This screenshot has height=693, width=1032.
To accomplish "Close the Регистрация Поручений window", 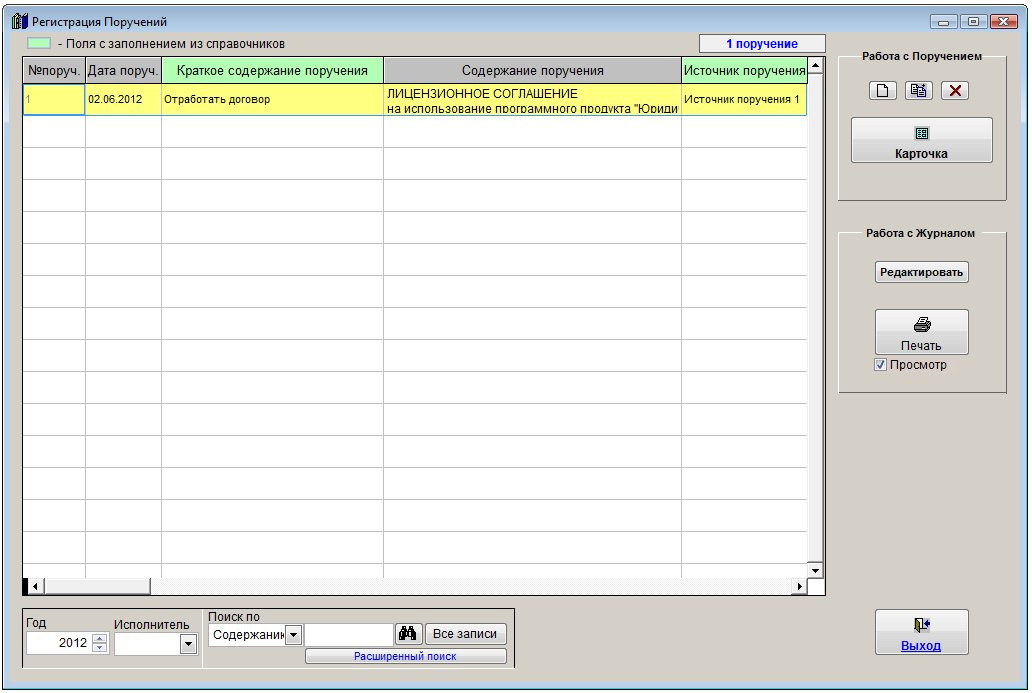I will coord(1004,22).
